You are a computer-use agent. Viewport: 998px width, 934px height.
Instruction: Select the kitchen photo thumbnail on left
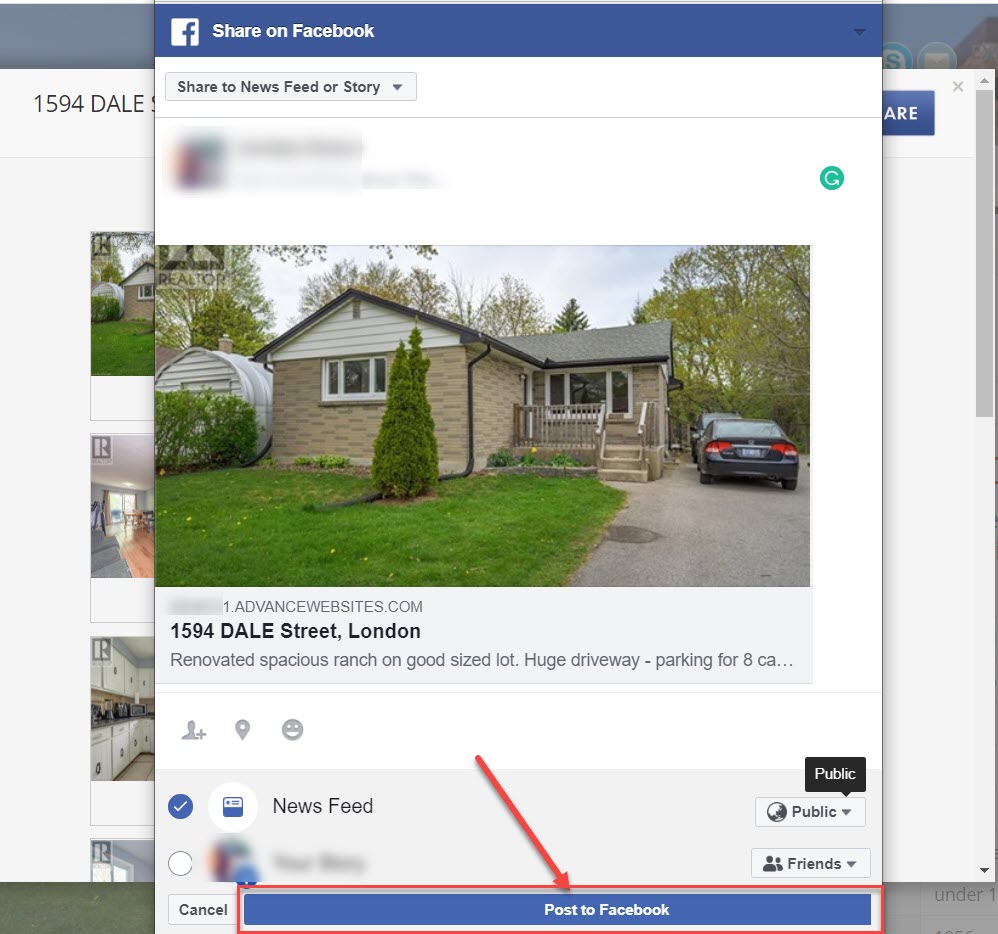pyautogui.click(x=122, y=710)
